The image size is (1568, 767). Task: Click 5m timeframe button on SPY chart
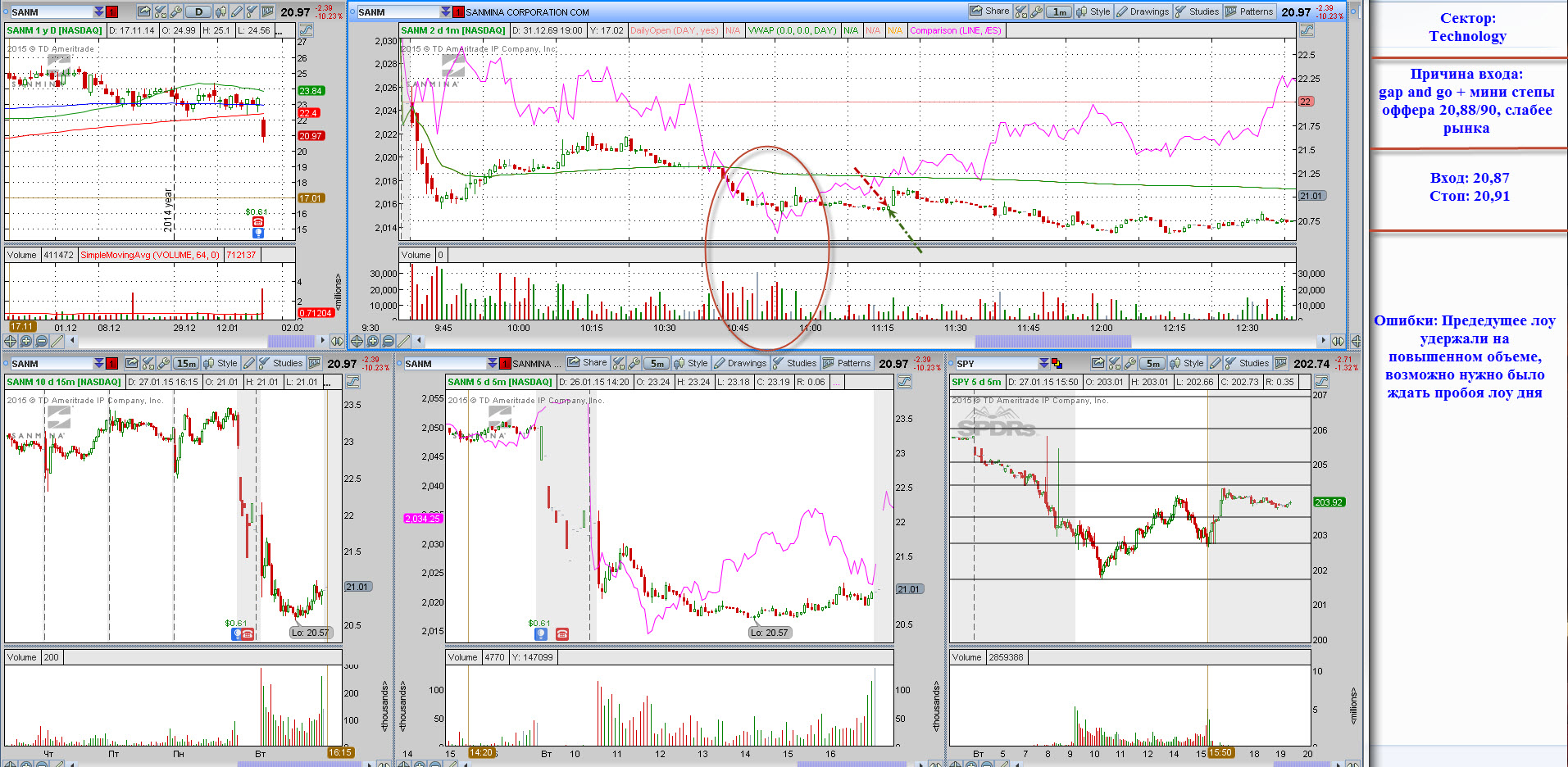pyautogui.click(x=1152, y=363)
